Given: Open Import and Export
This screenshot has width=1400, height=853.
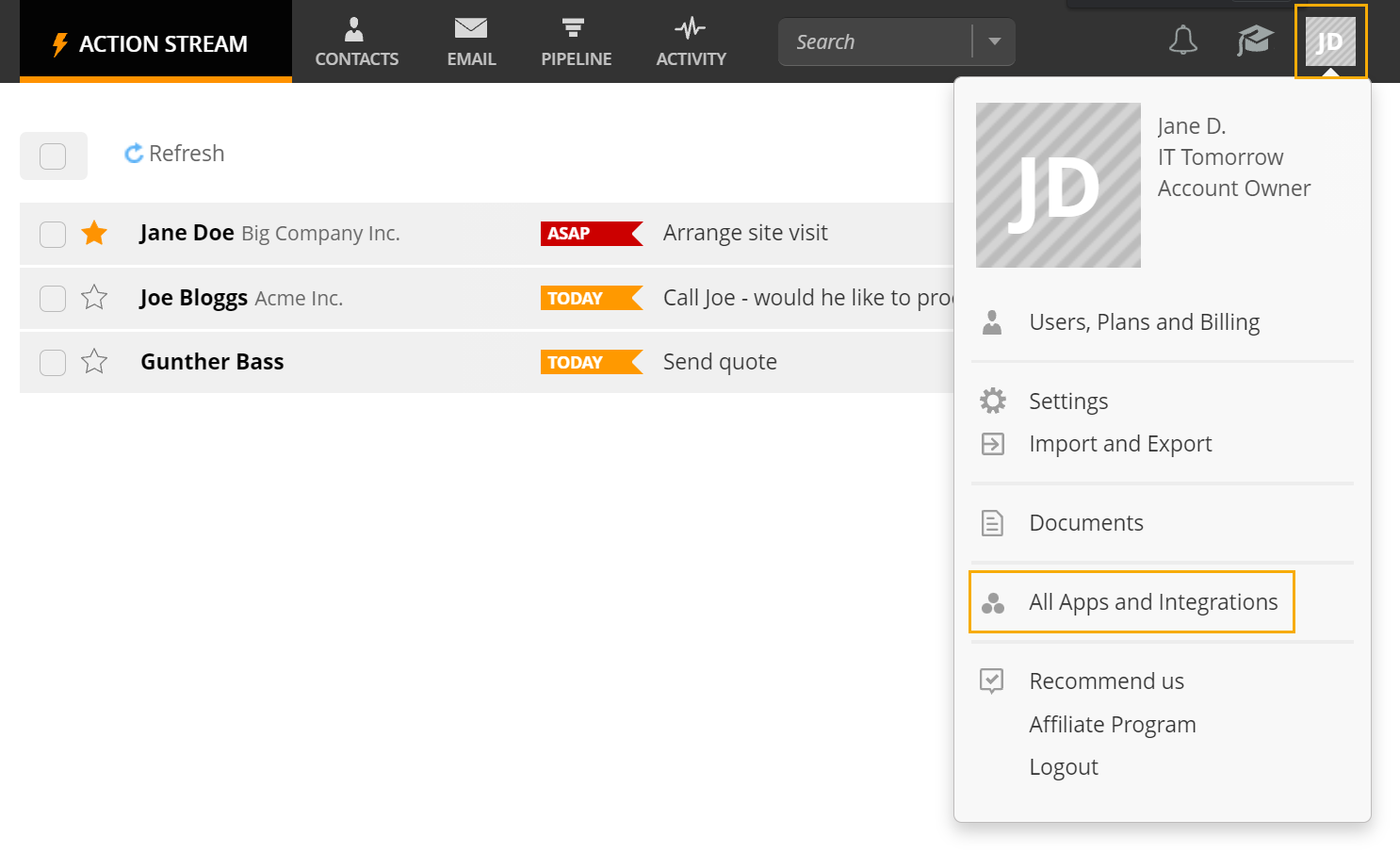Looking at the screenshot, I should point(1120,443).
